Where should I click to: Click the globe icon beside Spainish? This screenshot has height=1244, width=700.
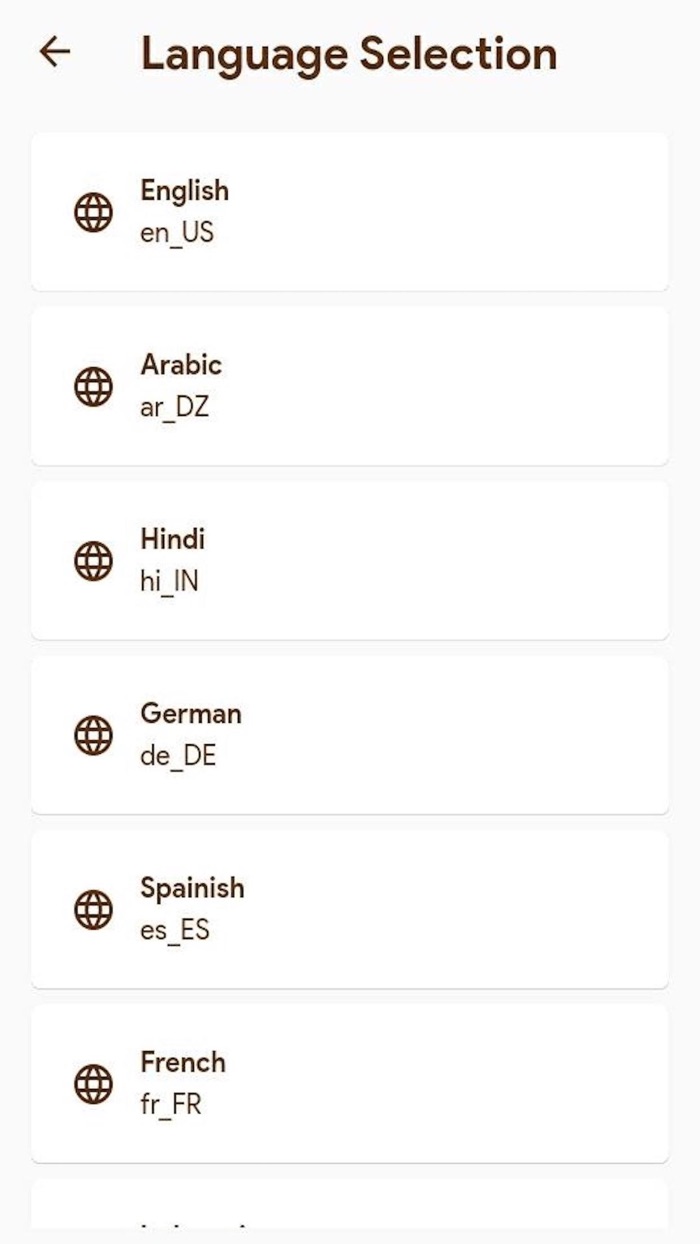(94, 909)
